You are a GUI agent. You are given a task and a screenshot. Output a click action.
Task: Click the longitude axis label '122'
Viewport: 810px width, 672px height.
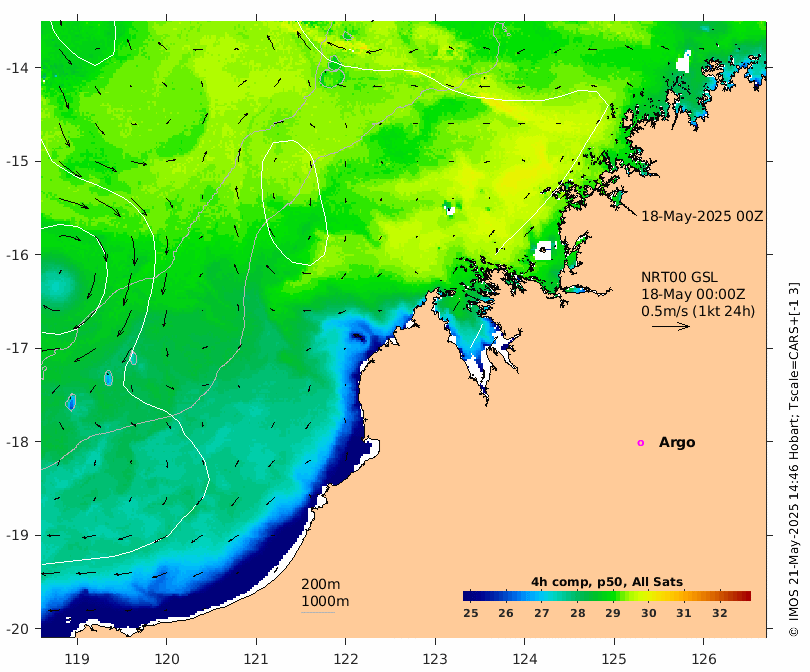(x=346, y=659)
